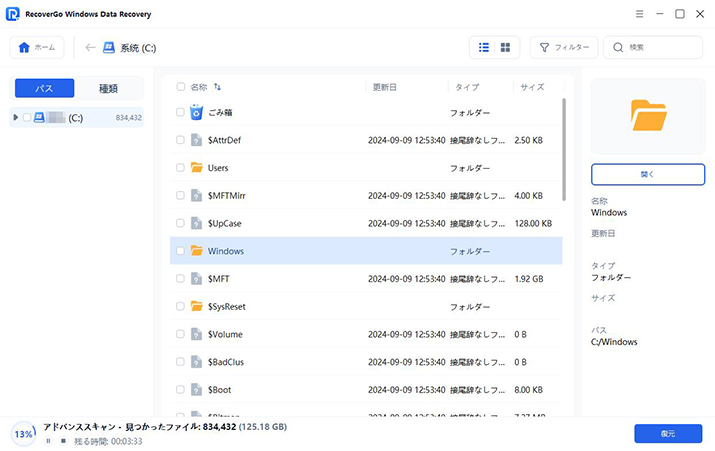Click the 復元 recover button
715x451 pixels.
pyautogui.click(x=668, y=434)
